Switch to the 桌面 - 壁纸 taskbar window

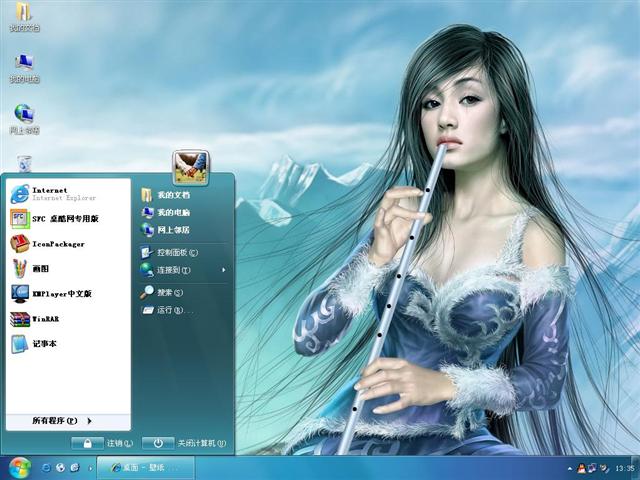(145, 468)
